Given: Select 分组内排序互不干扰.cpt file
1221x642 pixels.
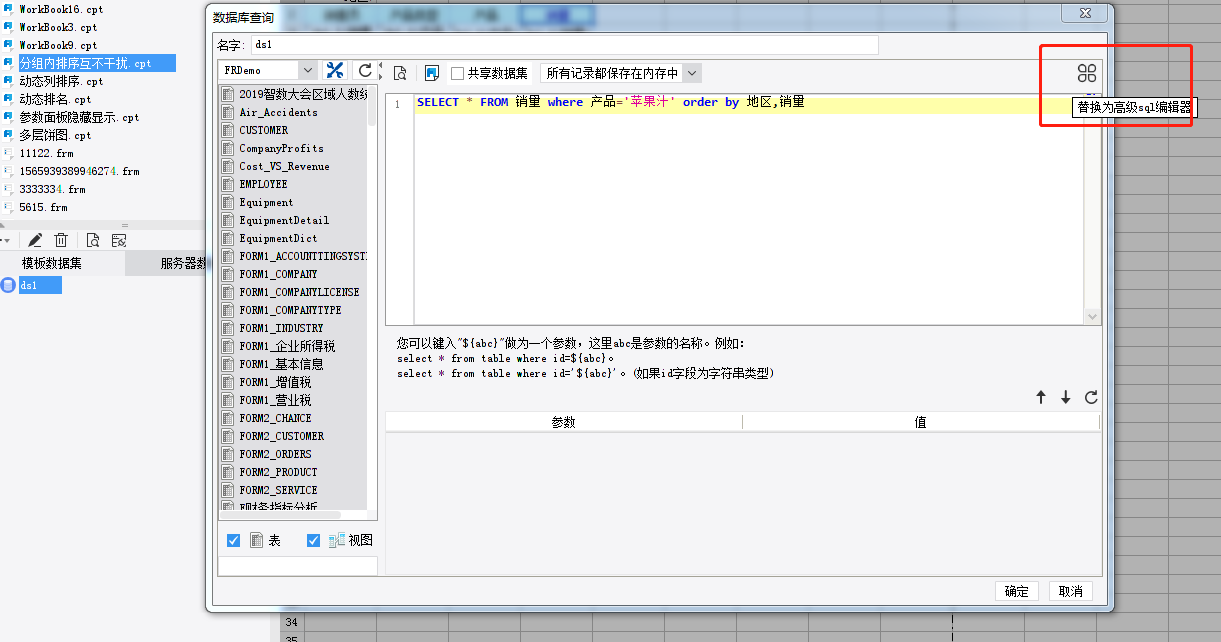Looking at the screenshot, I should 96,63.
